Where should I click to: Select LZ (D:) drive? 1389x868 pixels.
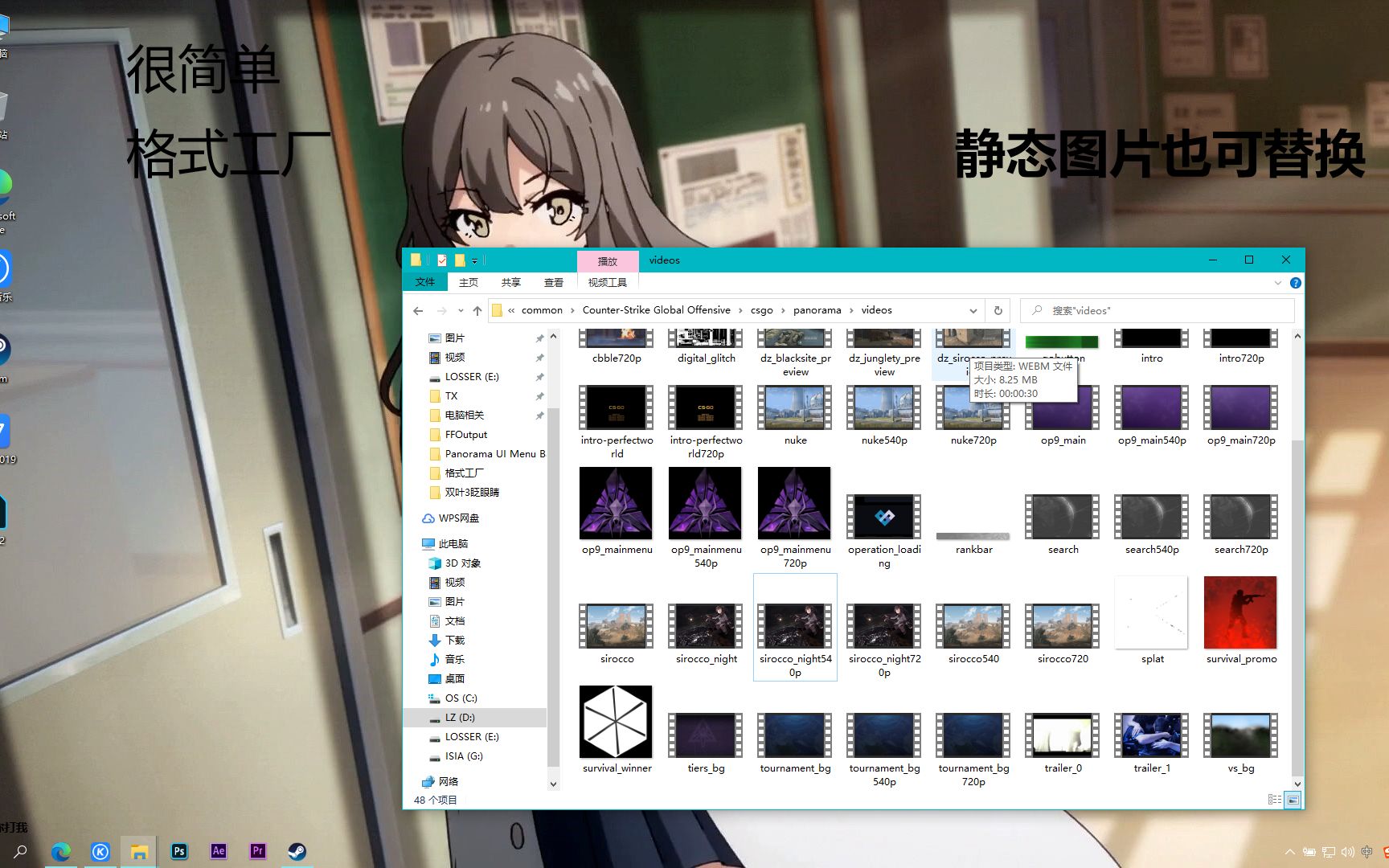(460, 718)
